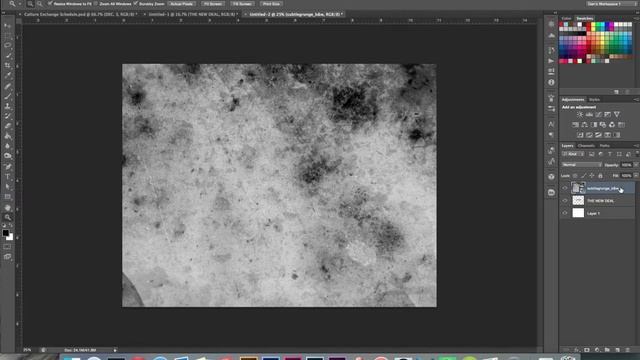
Task: Add an Exposure adjustment
Action: point(607,115)
